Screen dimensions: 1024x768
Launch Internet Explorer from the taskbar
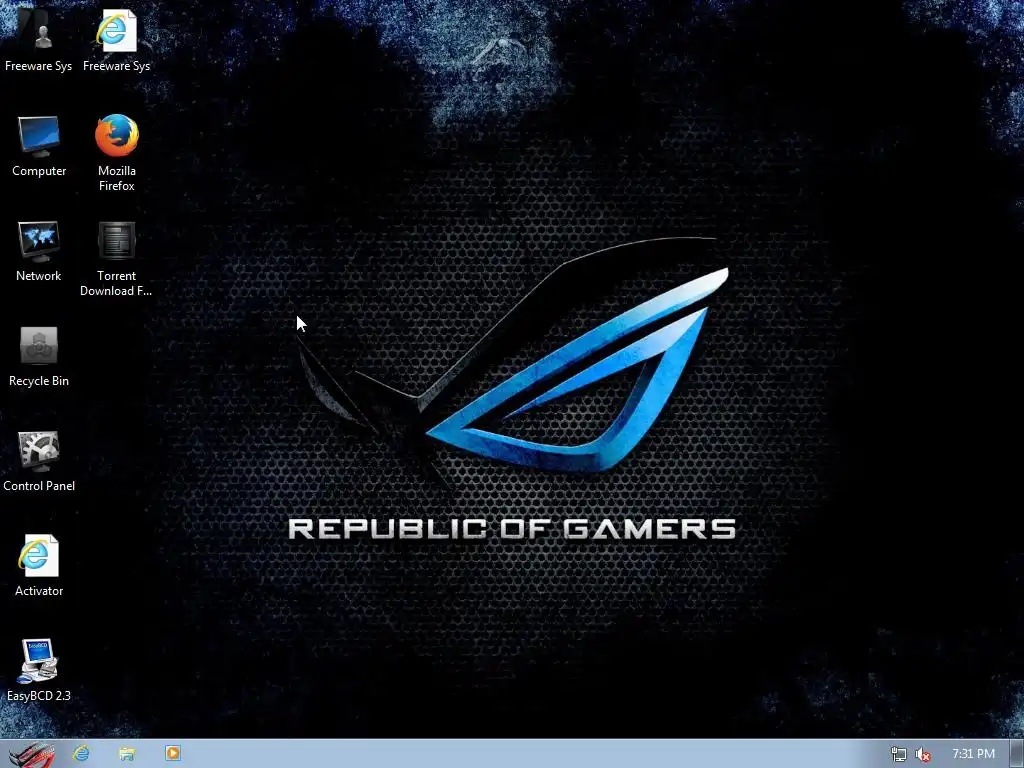point(81,754)
